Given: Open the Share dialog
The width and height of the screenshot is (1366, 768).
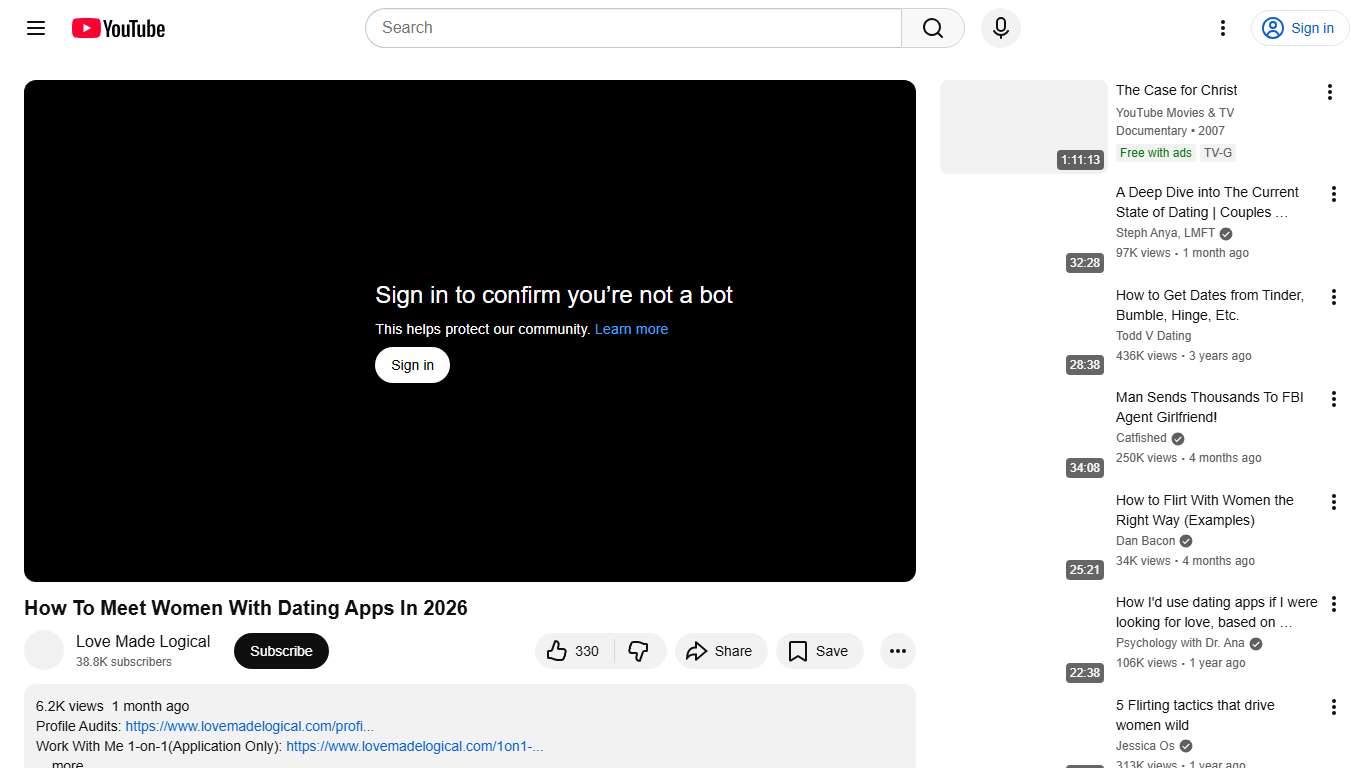Looking at the screenshot, I should click(720, 651).
